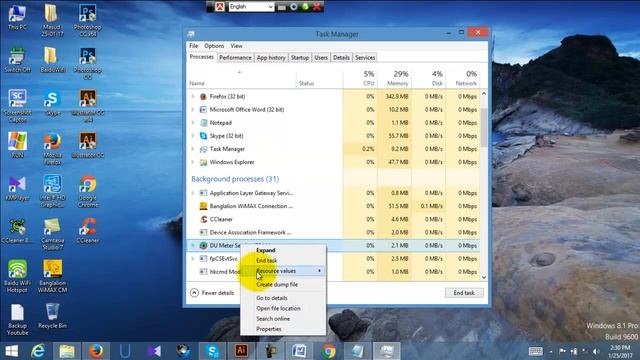The width and height of the screenshot is (640, 360).
Task: Open the English language dropdown
Action: [x=251, y=7]
